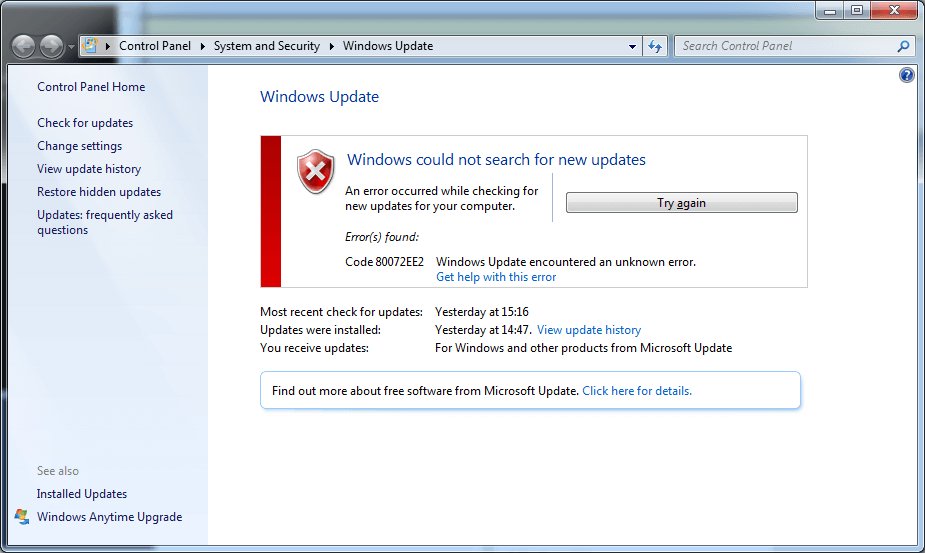
Task: Click View update history next to installed time
Action: pos(589,330)
